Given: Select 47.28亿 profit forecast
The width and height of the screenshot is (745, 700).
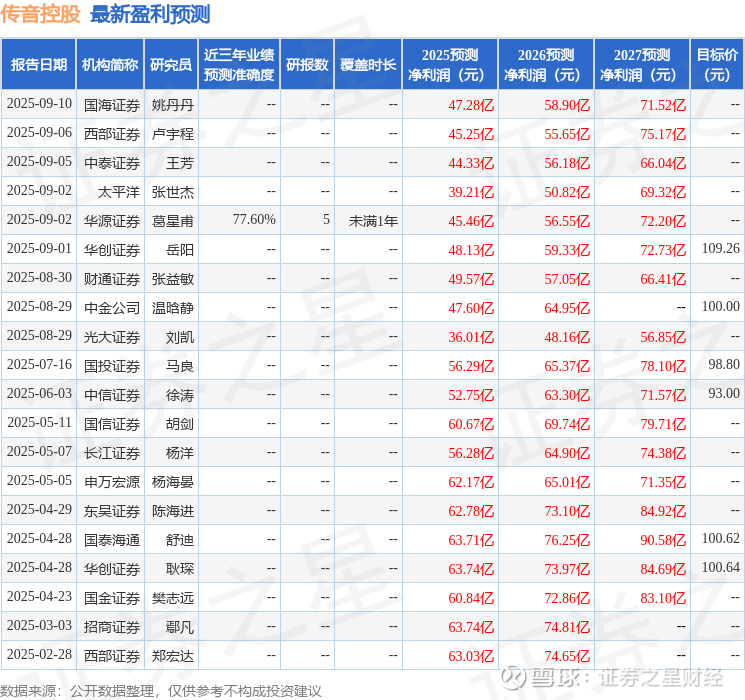Looking at the screenshot, I should tap(471, 105).
